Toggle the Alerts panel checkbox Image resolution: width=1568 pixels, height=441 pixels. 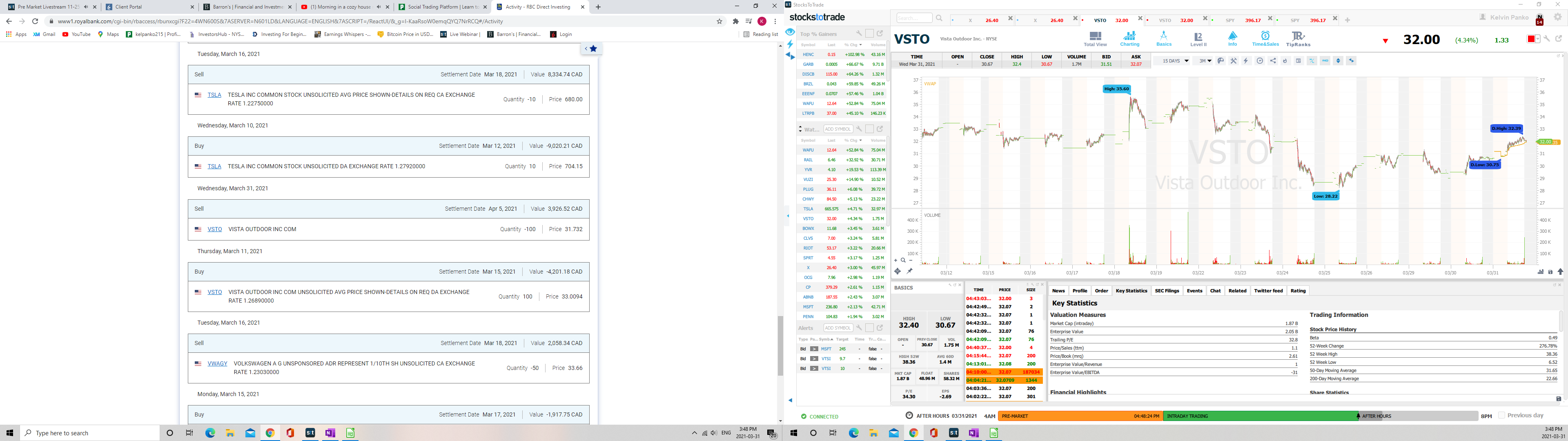click(x=869, y=328)
